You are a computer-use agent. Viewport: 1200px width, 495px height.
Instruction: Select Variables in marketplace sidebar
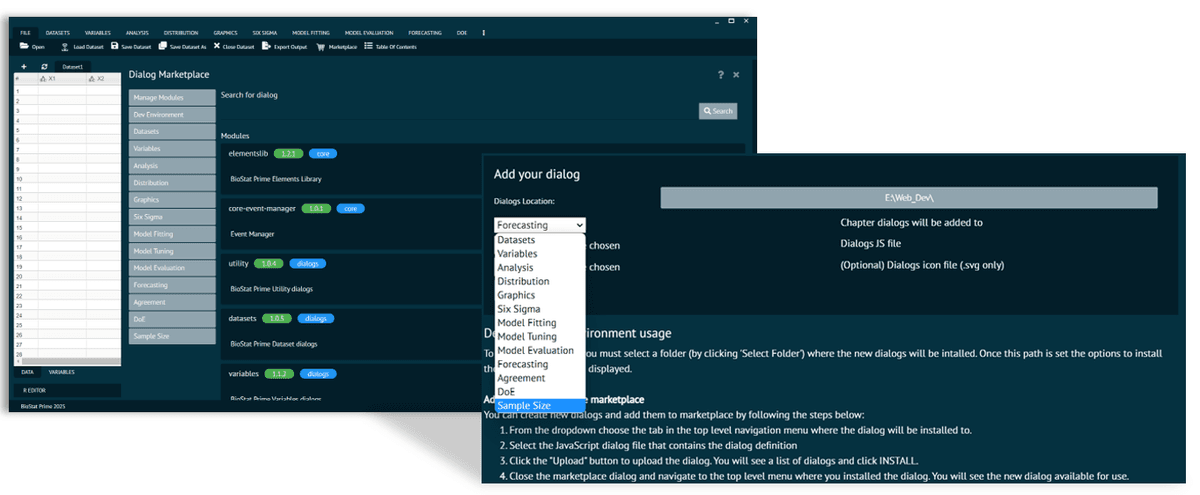click(172, 148)
